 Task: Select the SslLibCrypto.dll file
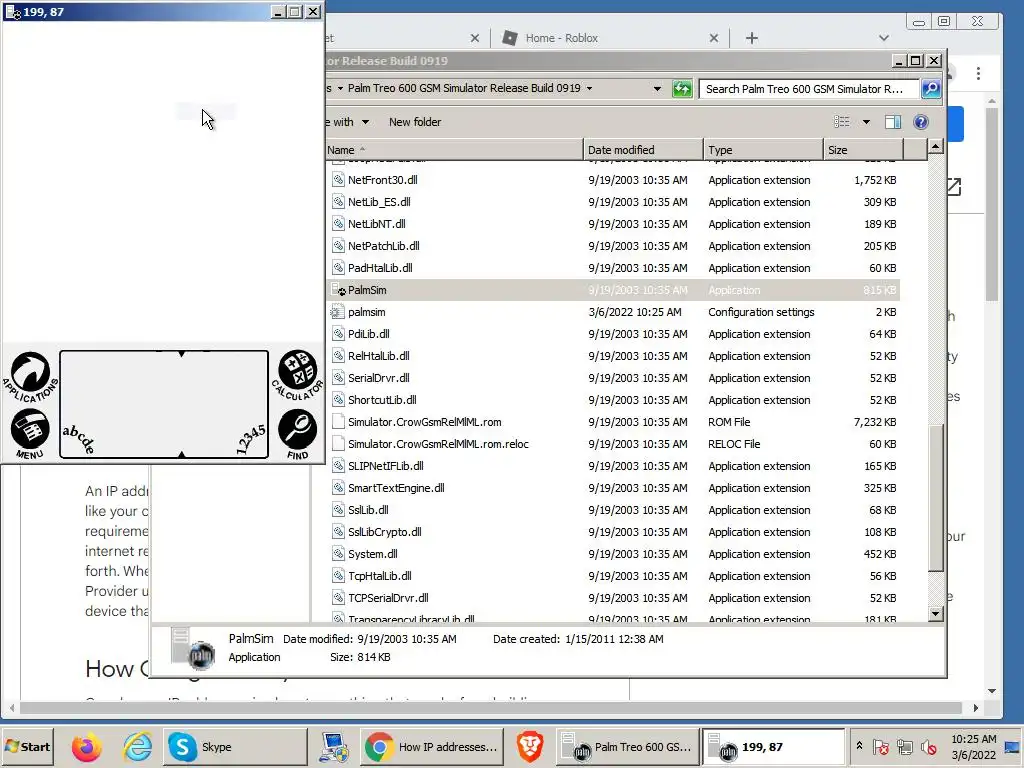pos(385,532)
